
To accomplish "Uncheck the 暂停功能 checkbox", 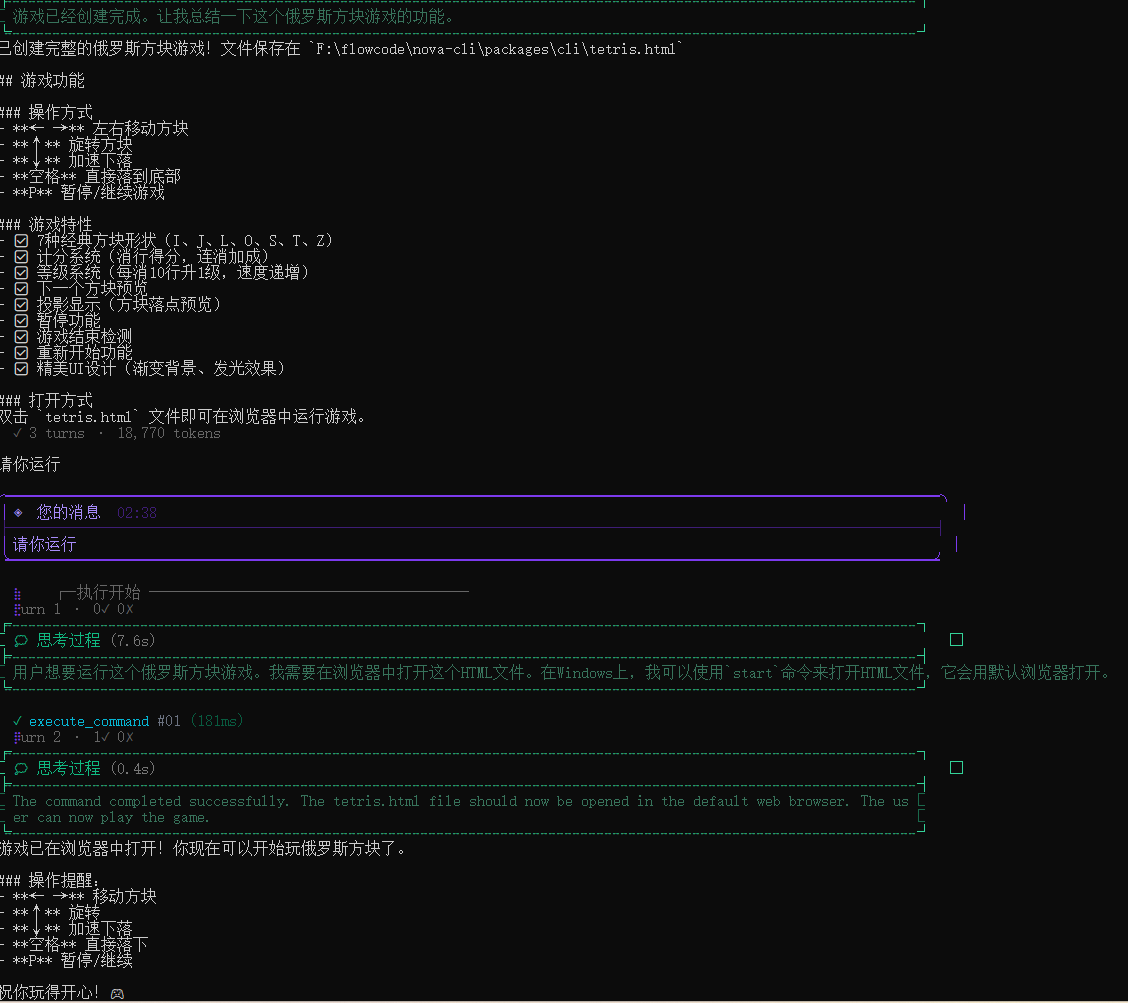I will tap(21, 320).
